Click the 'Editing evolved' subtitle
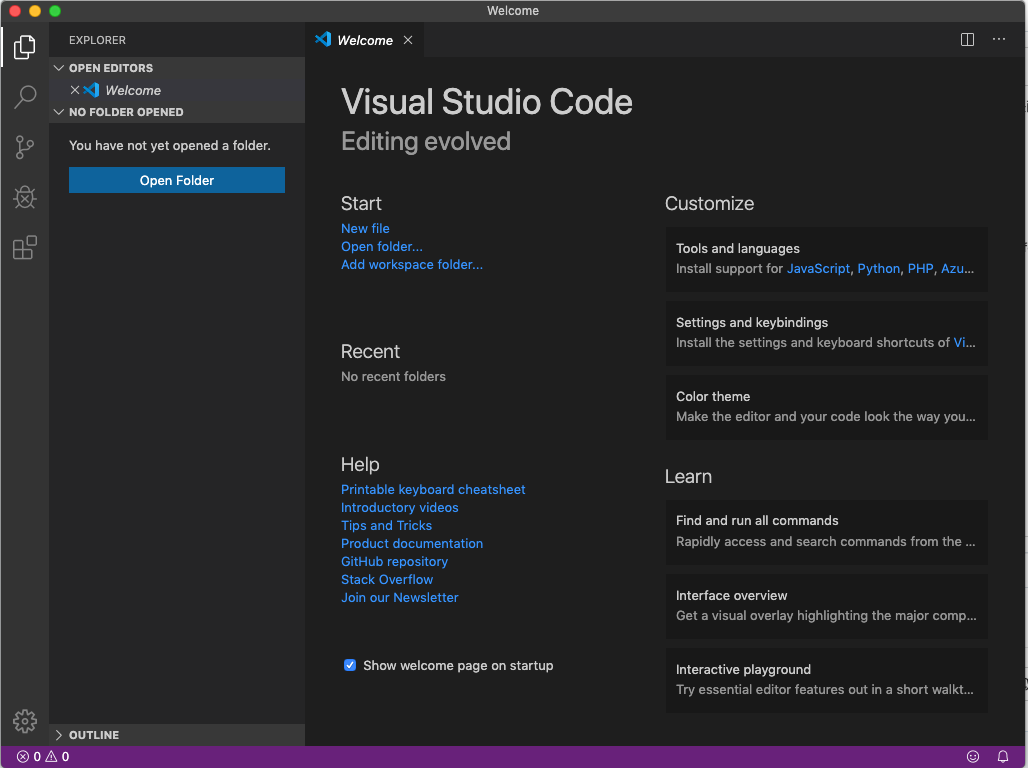The height and width of the screenshot is (768, 1028). click(x=425, y=142)
